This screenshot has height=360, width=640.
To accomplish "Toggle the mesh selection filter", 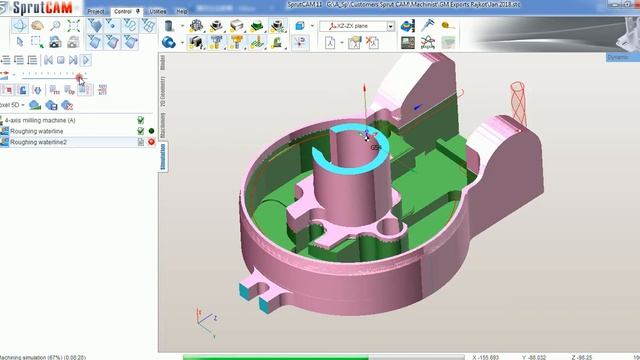I will [x=148, y=26].
